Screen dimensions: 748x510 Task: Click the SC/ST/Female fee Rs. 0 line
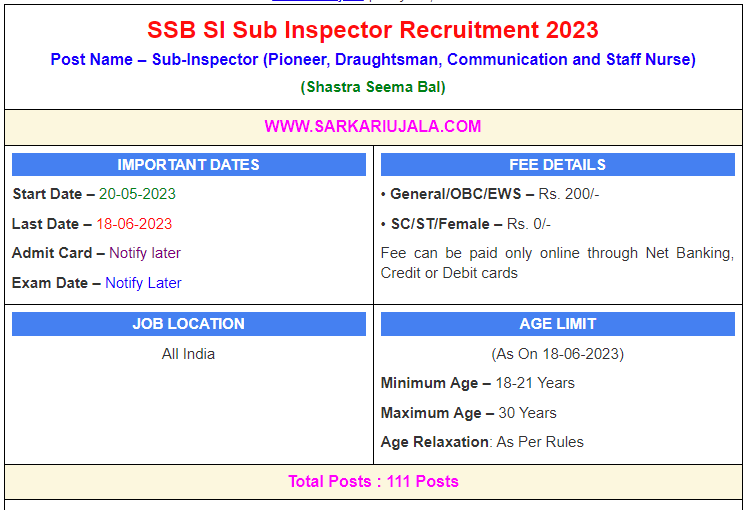(466, 224)
